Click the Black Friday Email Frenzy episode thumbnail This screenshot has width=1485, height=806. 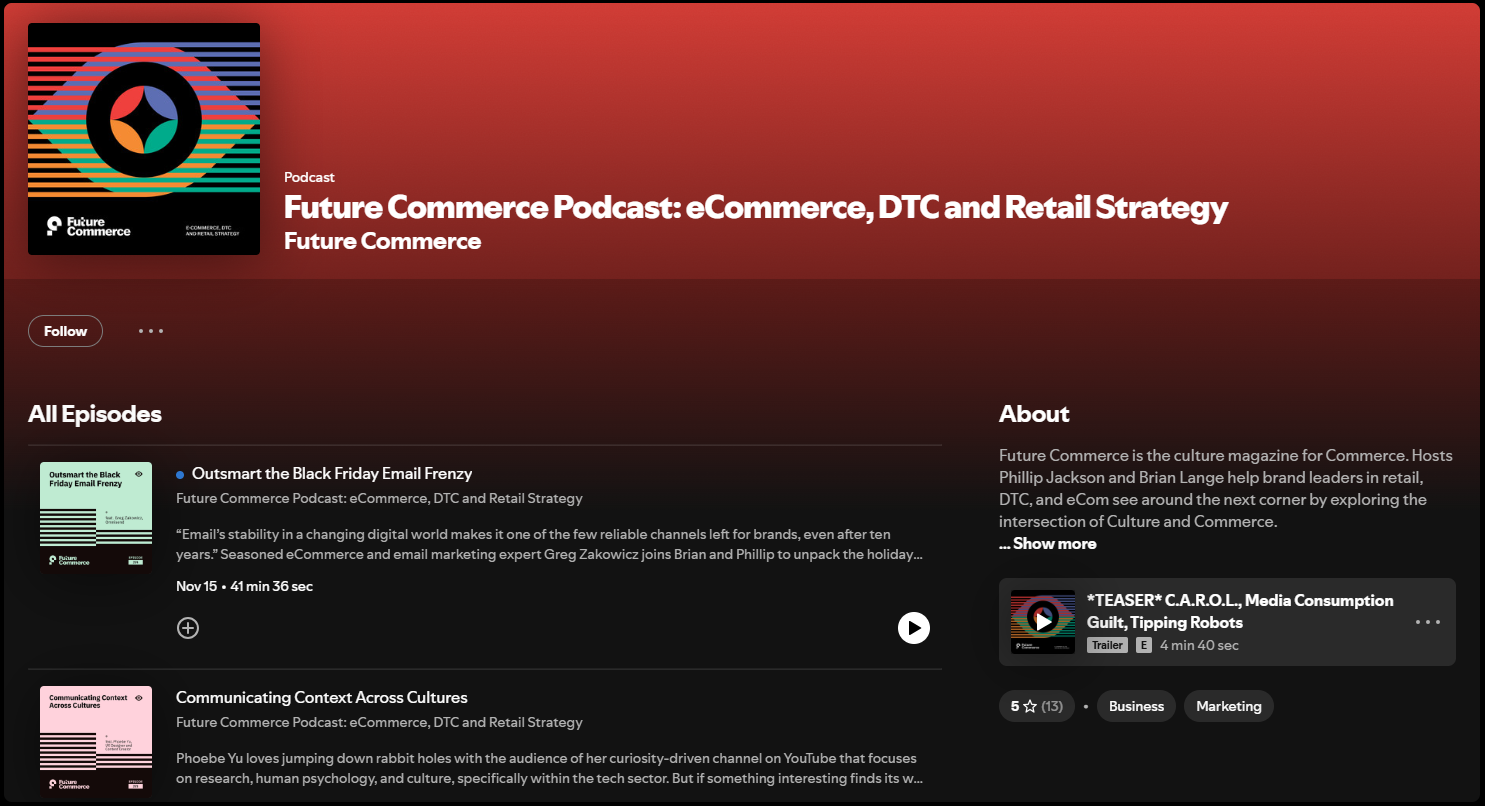click(96, 518)
